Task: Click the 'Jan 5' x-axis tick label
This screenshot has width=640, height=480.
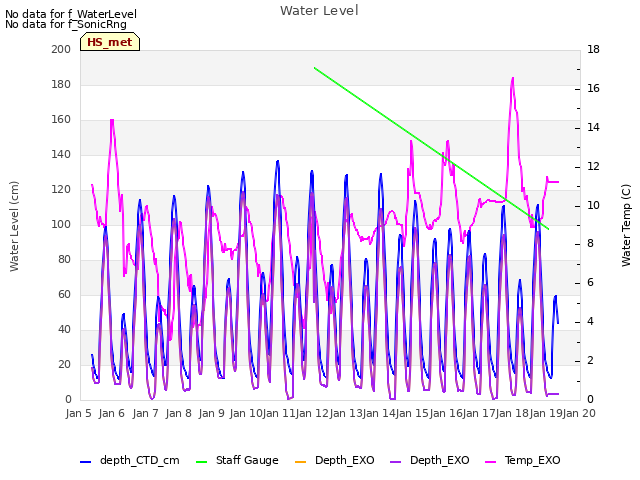Action: 78,413
